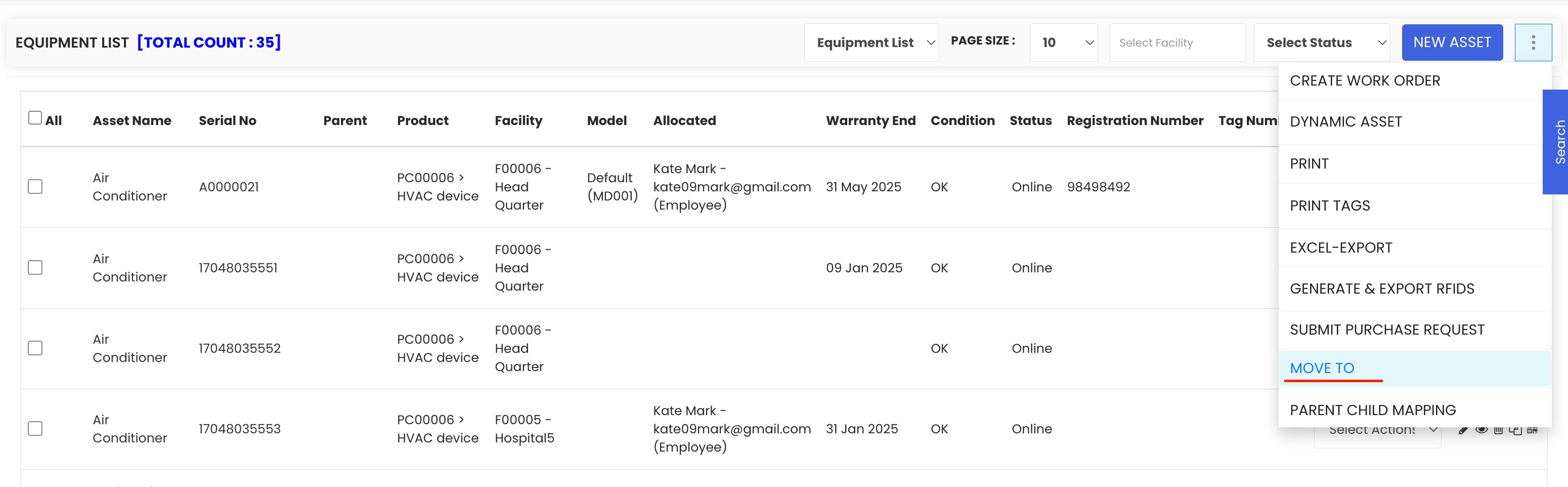Image resolution: width=1568 pixels, height=487 pixels.
Task: Check the box for serial 17048035552
Action: (35, 348)
